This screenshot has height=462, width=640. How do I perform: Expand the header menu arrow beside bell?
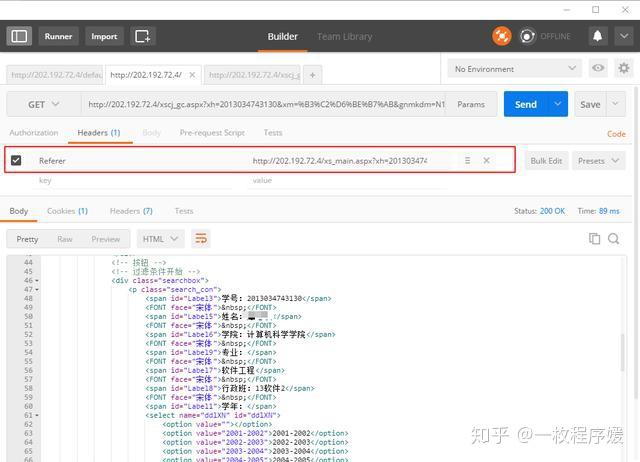pyautogui.click(x=624, y=36)
